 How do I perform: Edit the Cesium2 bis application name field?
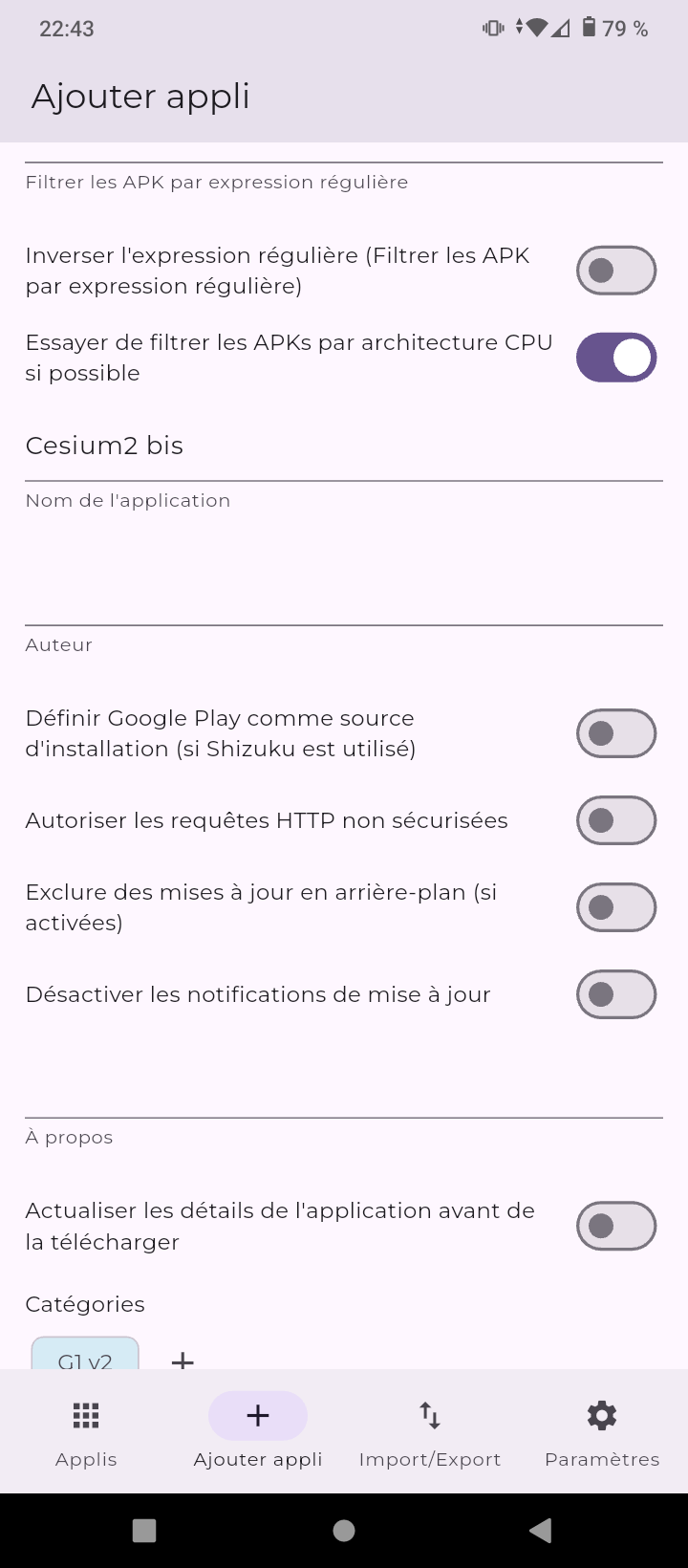coord(344,446)
